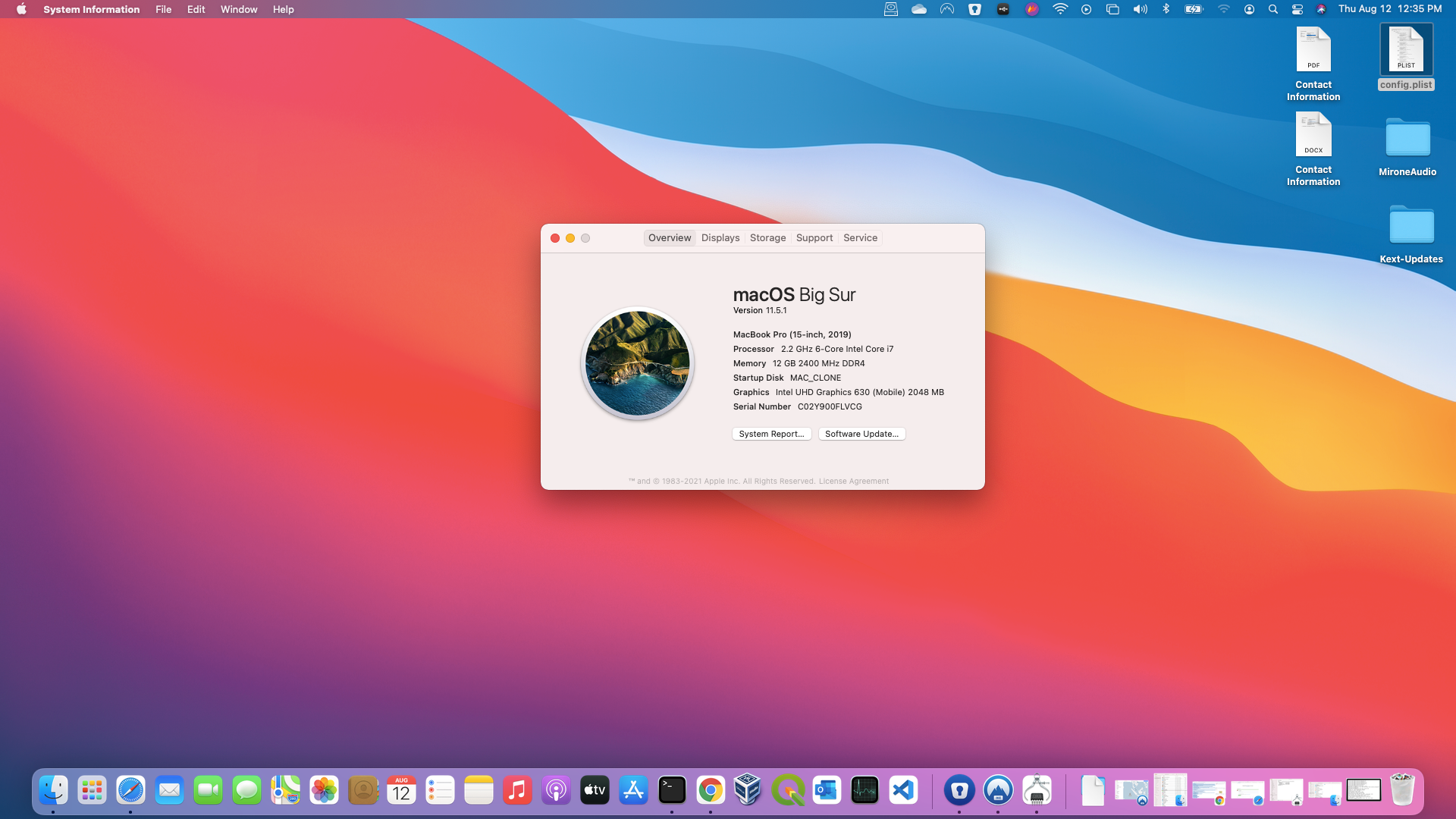
Task: Open VirtualBox from the Dock
Action: click(x=749, y=790)
